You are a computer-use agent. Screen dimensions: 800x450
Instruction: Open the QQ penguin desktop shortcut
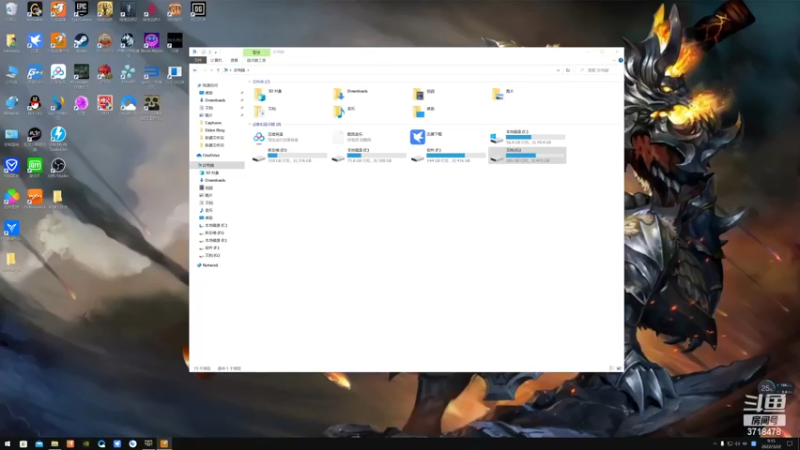coord(35,105)
